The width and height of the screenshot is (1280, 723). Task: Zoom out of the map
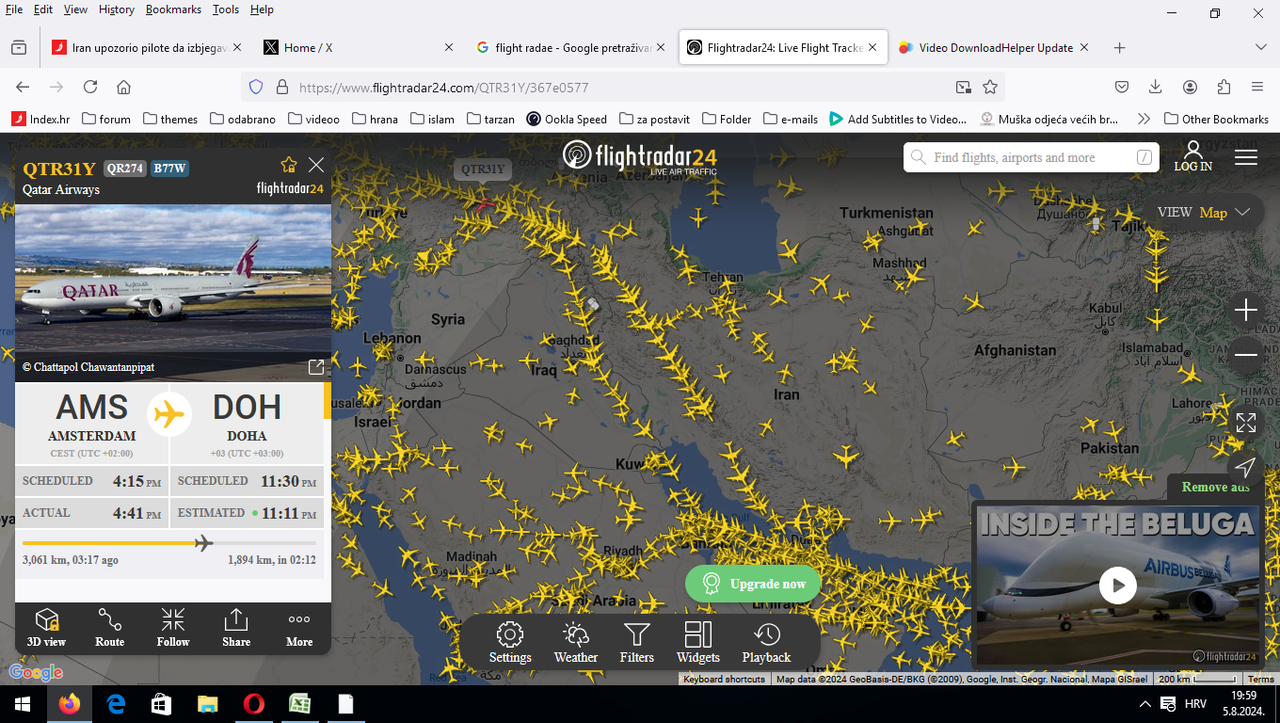[1246, 355]
